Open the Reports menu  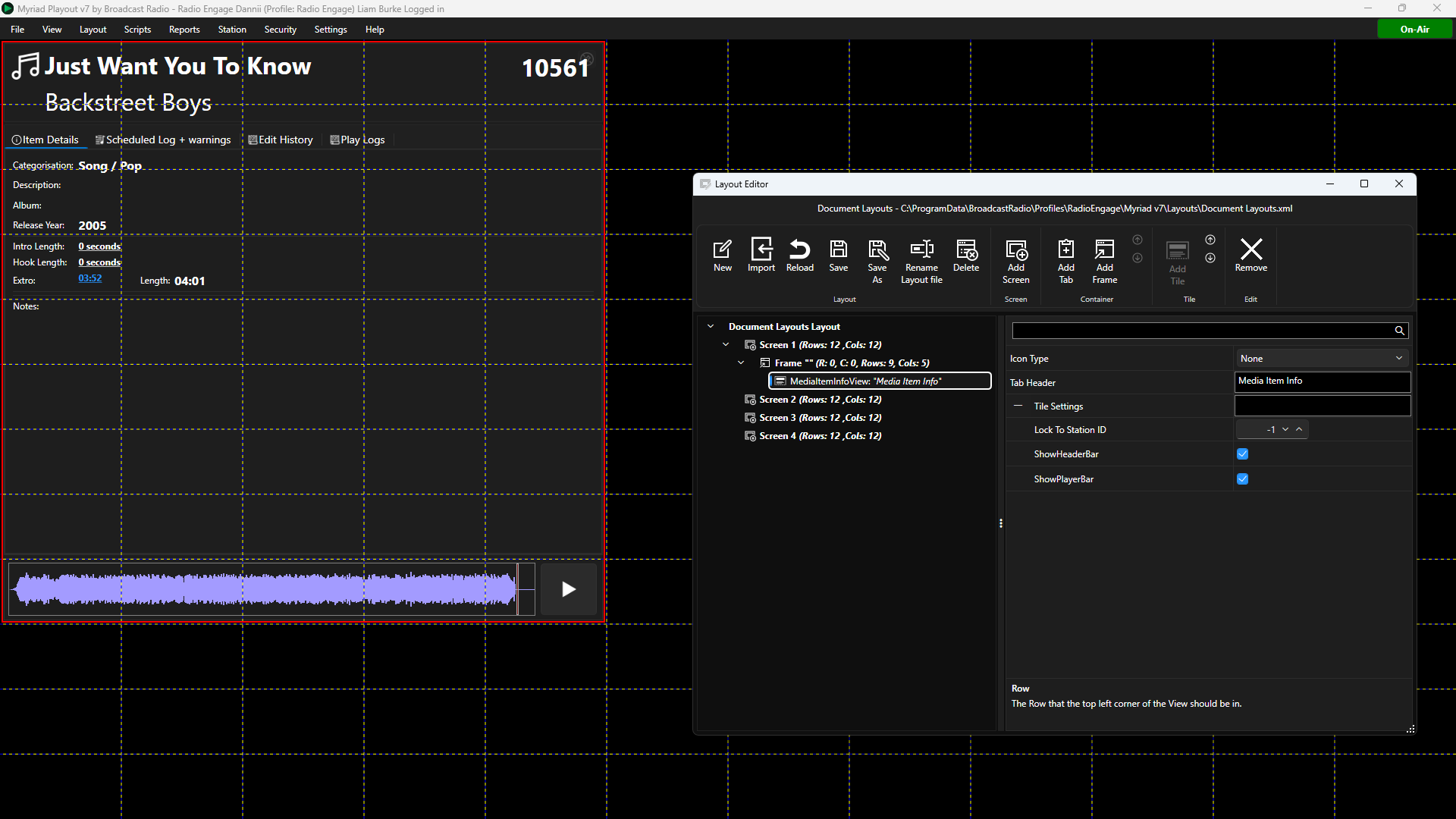184,30
